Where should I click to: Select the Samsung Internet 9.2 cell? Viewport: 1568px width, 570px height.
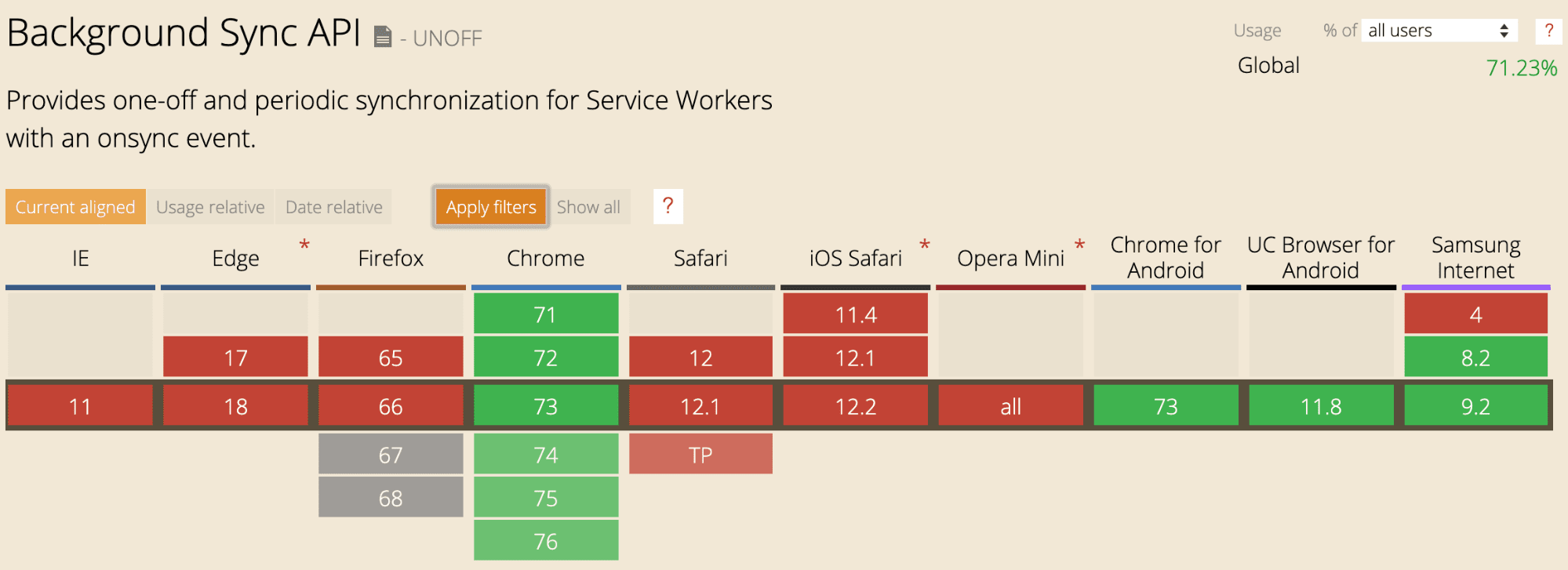point(1475,406)
